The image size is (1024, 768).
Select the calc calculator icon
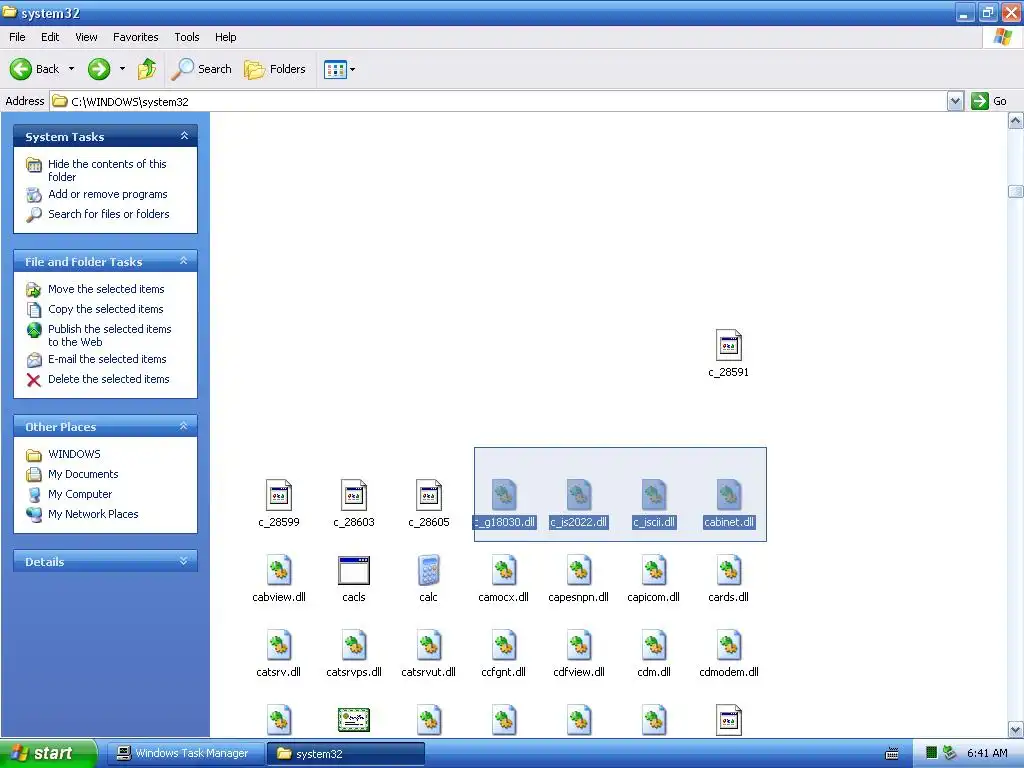[x=428, y=571]
